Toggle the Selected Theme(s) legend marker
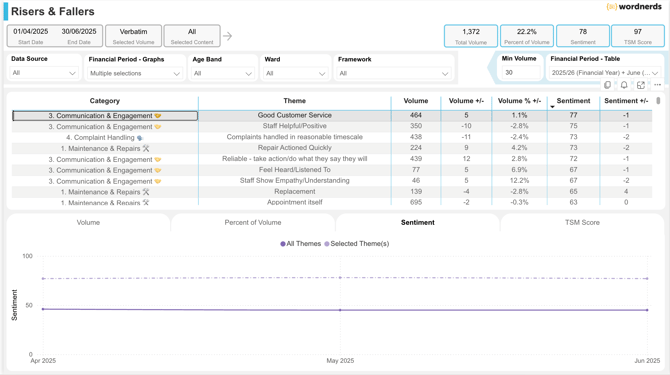670x375 pixels. click(327, 244)
